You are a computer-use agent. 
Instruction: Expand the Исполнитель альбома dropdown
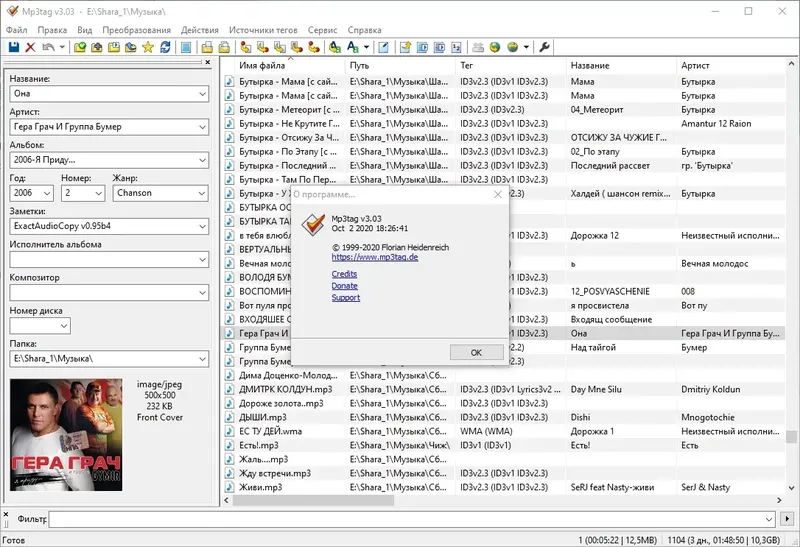tap(202, 260)
